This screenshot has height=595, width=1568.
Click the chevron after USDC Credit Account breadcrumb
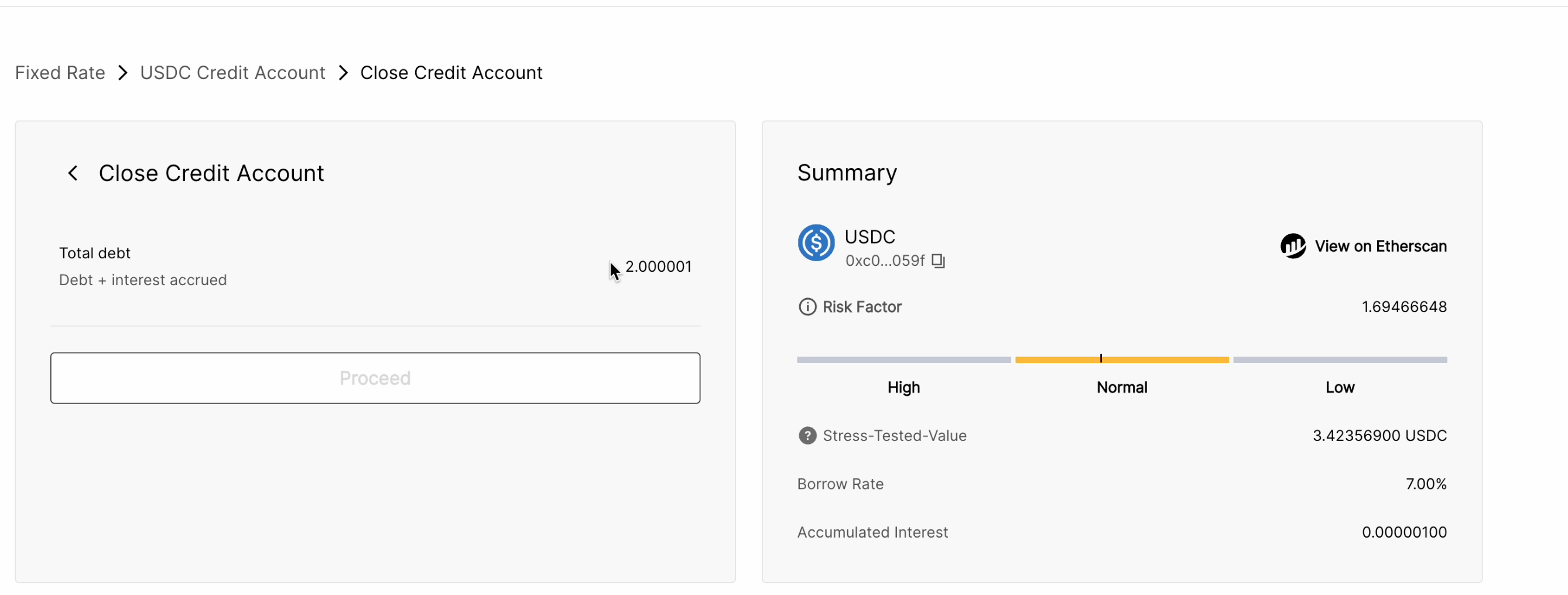343,73
